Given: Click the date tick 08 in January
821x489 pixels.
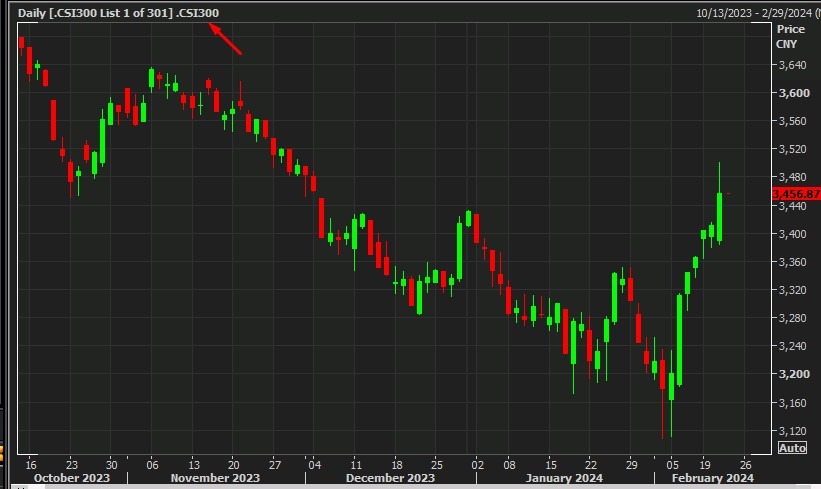Looking at the screenshot, I should [509, 465].
